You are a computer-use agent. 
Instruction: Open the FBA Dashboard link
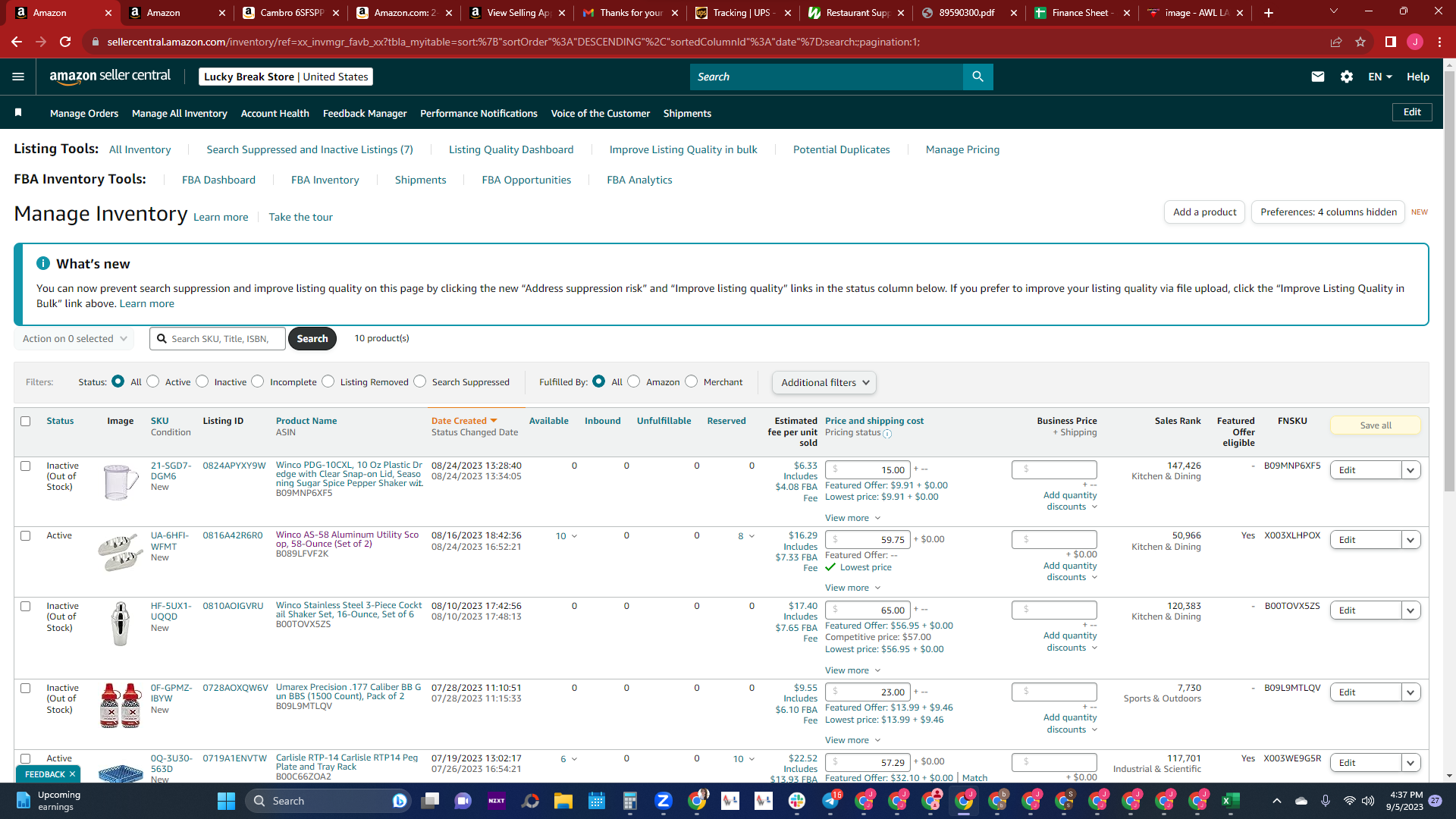(218, 180)
